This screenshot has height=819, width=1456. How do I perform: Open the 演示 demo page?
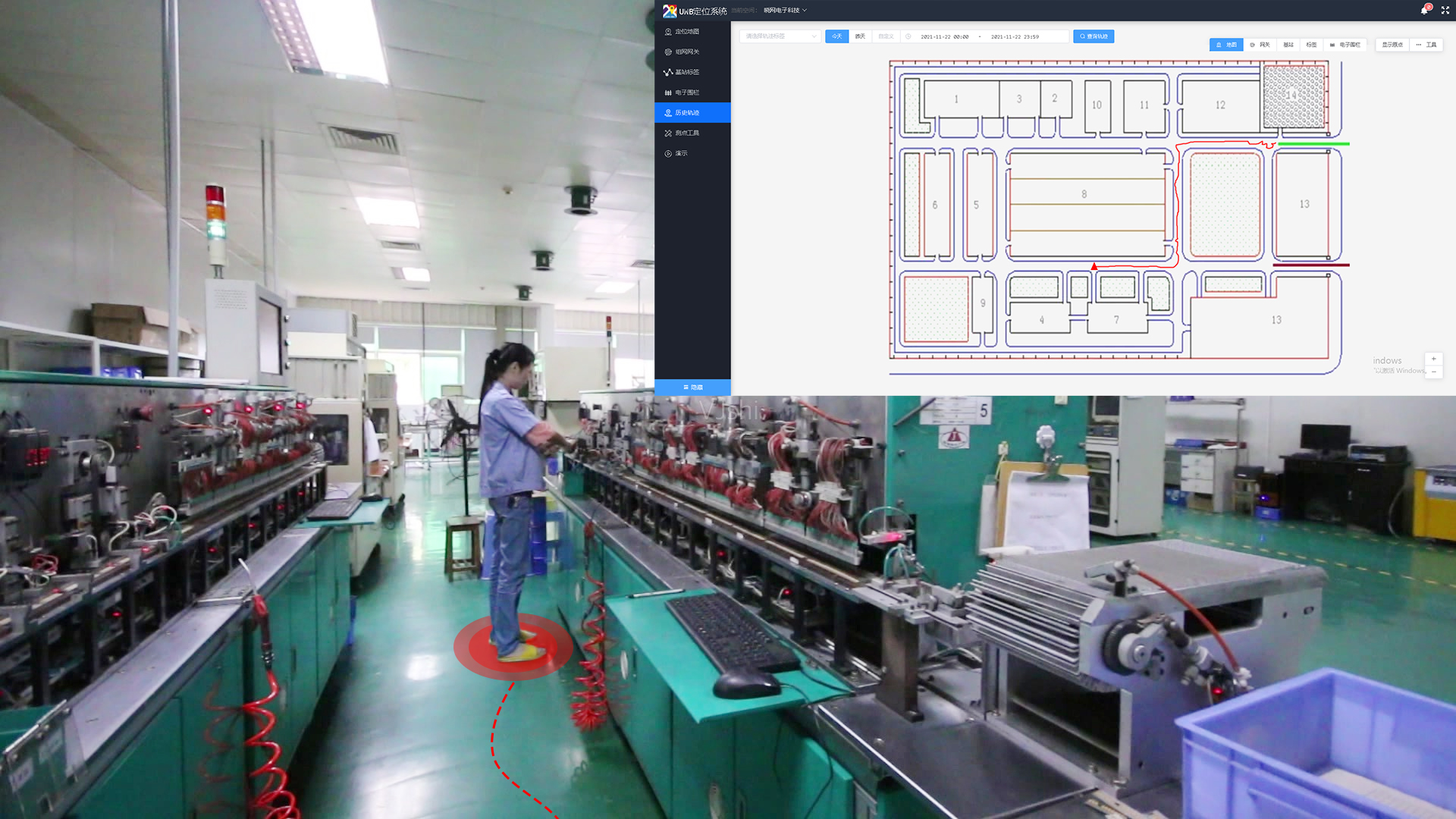tap(681, 154)
